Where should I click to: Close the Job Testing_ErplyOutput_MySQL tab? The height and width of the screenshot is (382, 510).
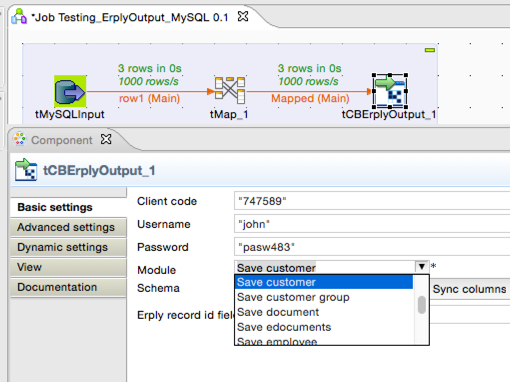[x=243, y=16]
